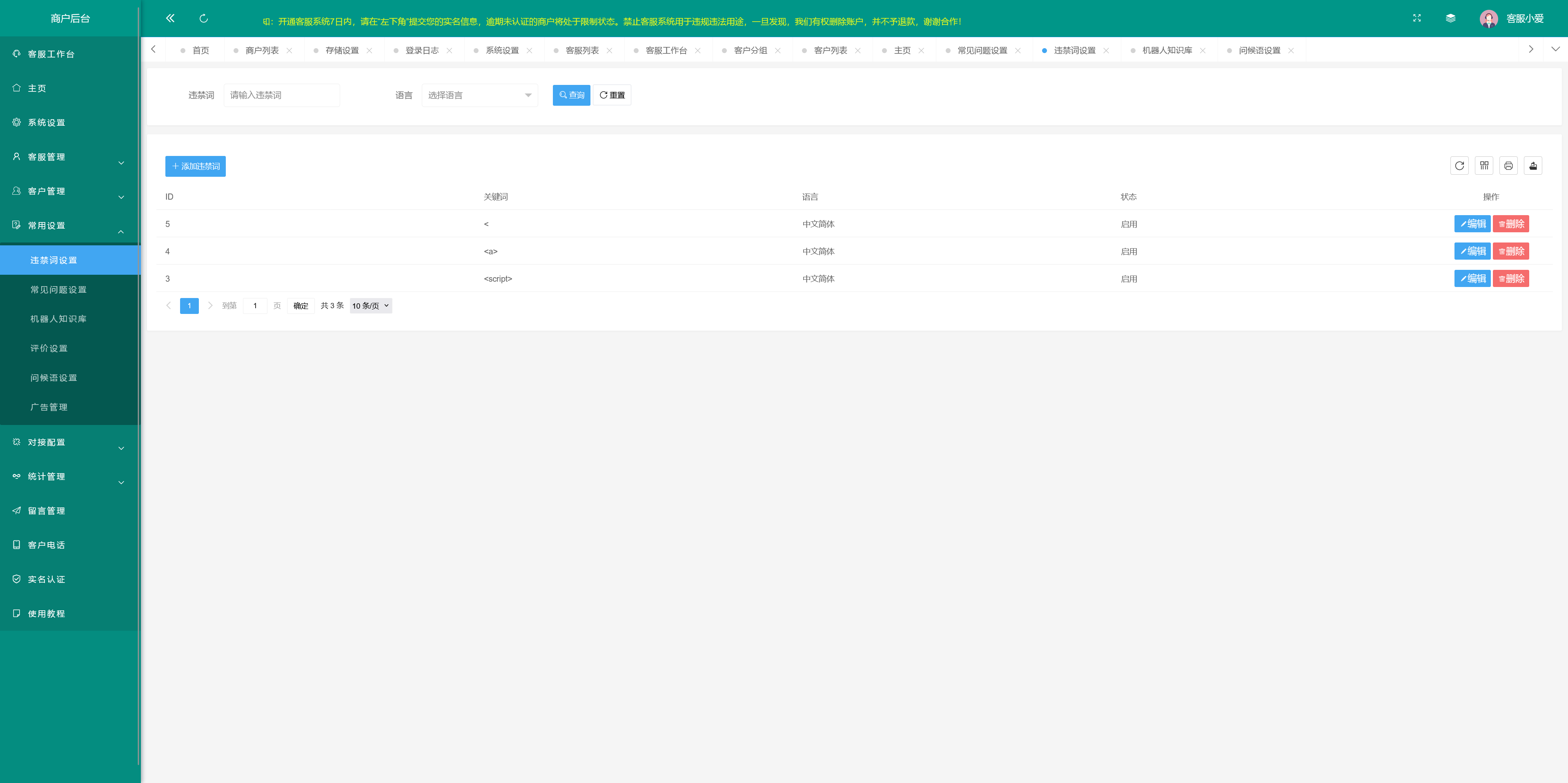This screenshot has height=783, width=1568.
Task: Click the 添加违禁词 button
Action: (x=196, y=166)
